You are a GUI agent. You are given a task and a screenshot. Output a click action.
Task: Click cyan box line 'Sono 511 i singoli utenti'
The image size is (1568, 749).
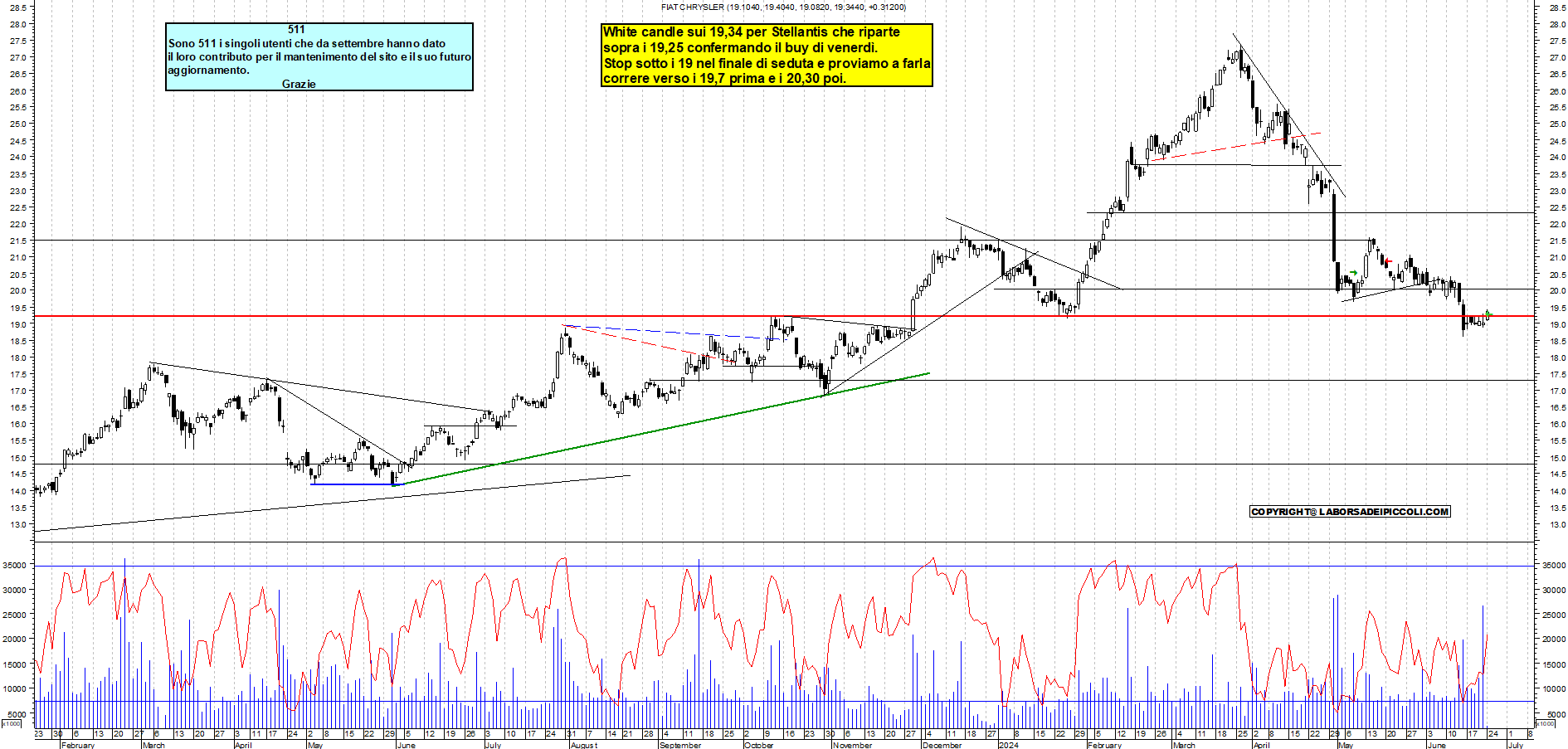click(307, 43)
